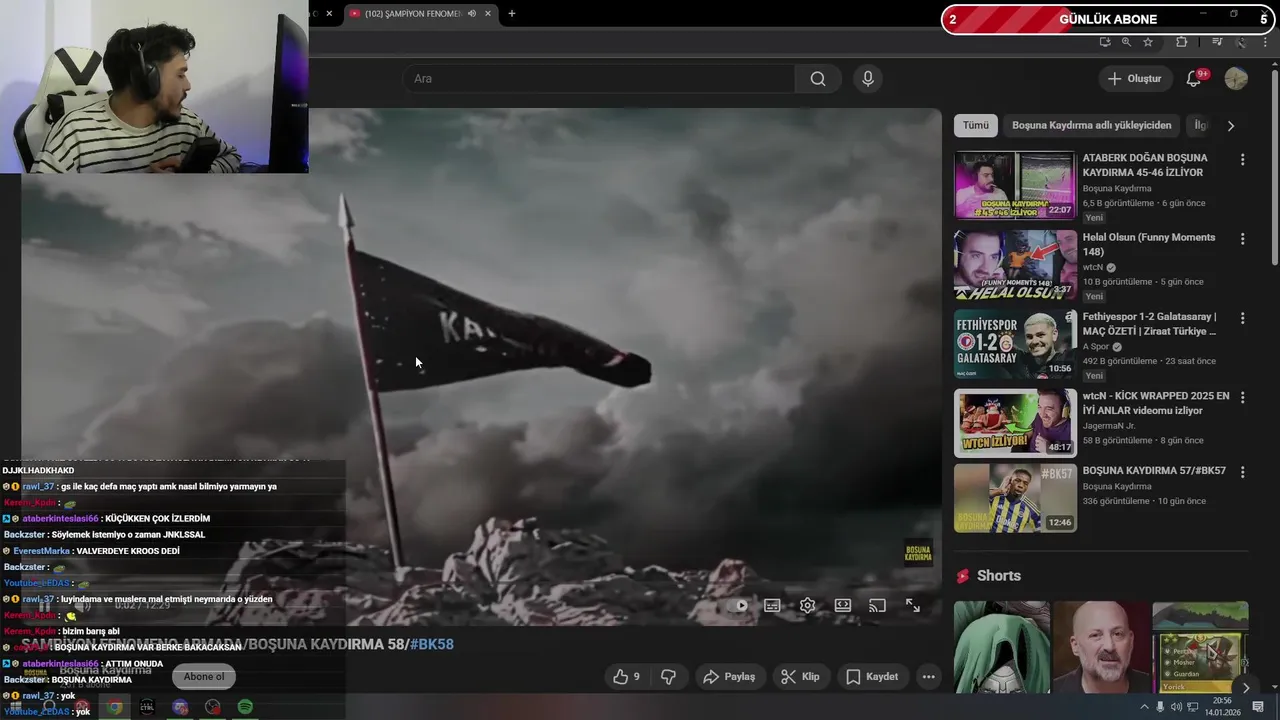
Task: Open Chrome's three-dot menu
Action: tap(1266, 42)
